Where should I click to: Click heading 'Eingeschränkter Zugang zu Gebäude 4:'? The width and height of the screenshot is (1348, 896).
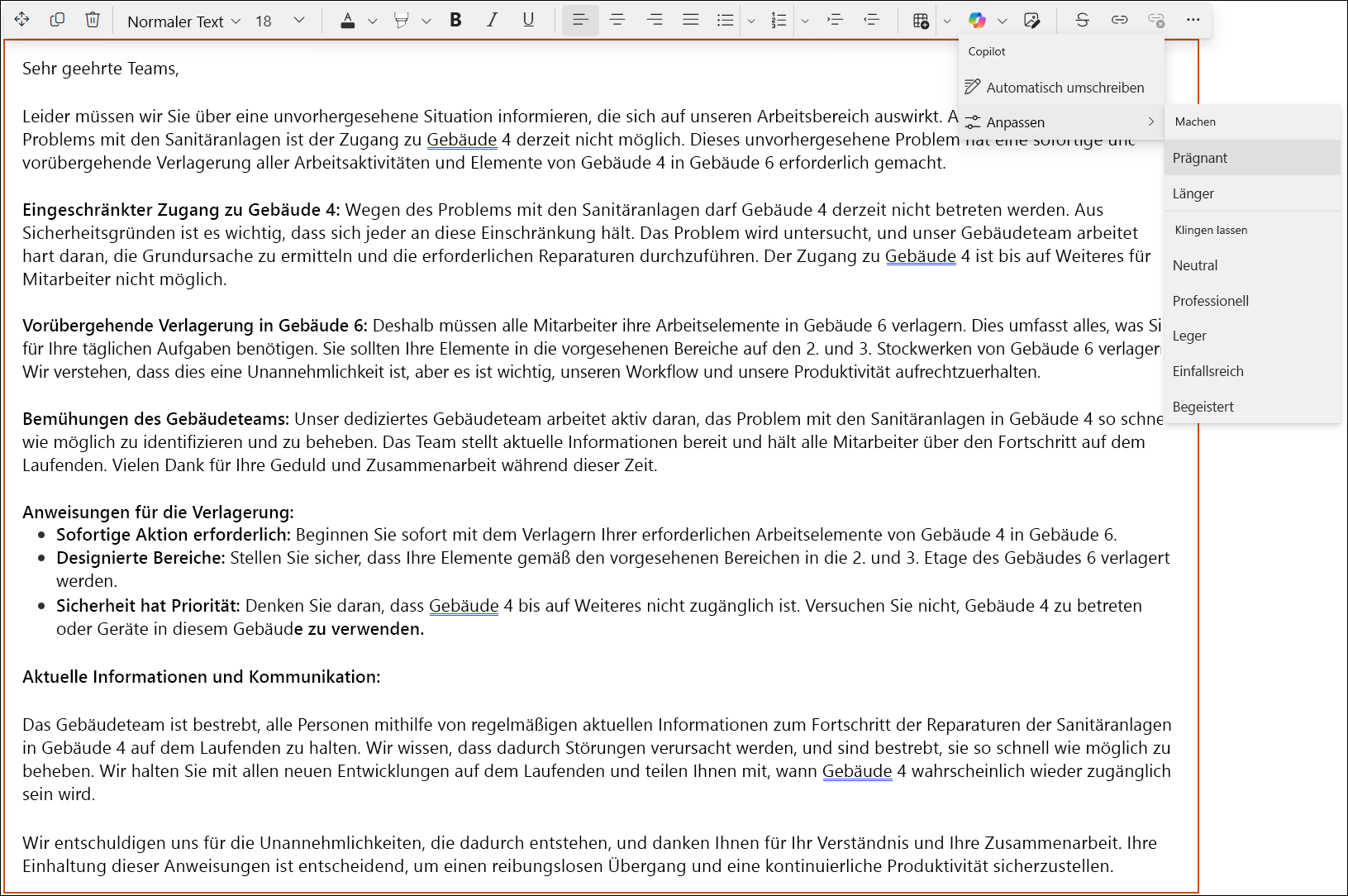tap(181, 210)
